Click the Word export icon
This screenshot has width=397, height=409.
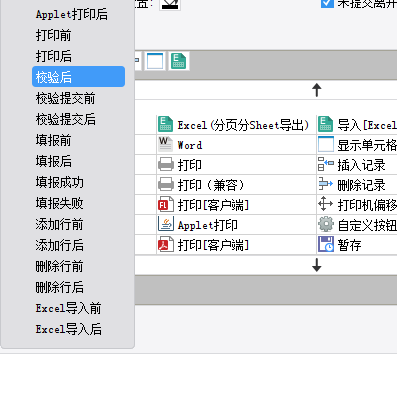[x=165, y=144]
